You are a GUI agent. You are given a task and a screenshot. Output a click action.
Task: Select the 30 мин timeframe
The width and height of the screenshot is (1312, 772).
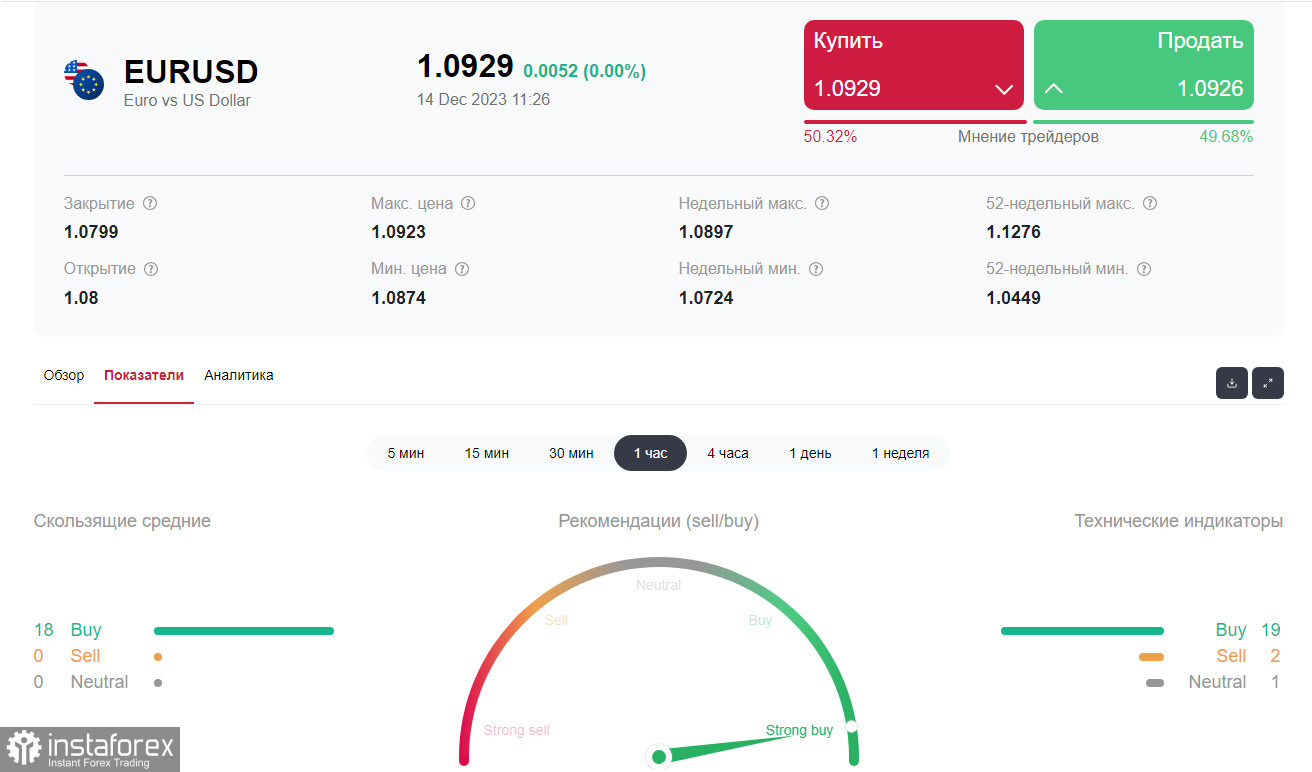pos(571,453)
